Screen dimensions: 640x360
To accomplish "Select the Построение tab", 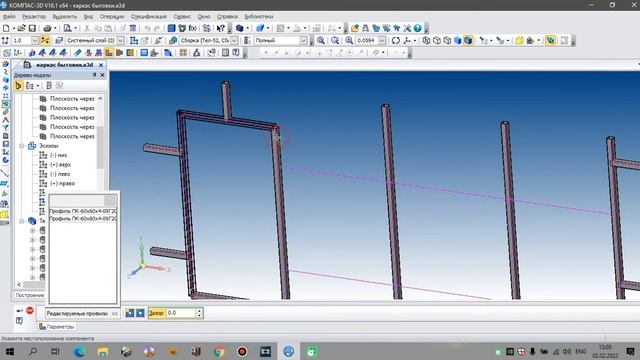I will (29, 295).
